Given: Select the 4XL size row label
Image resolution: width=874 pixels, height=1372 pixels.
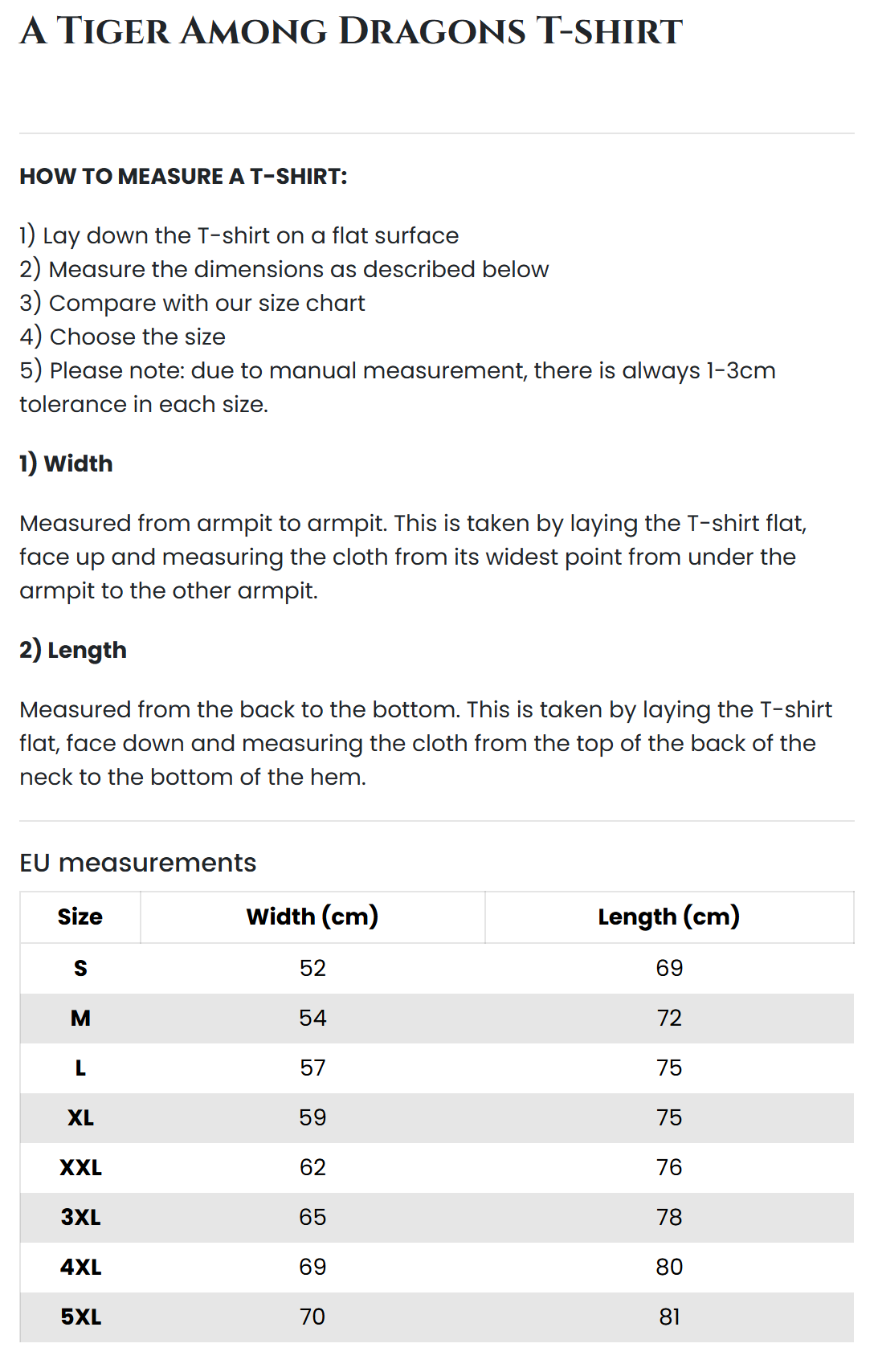Looking at the screenshot, I should pyautogui.click(x=80, y=1267).
